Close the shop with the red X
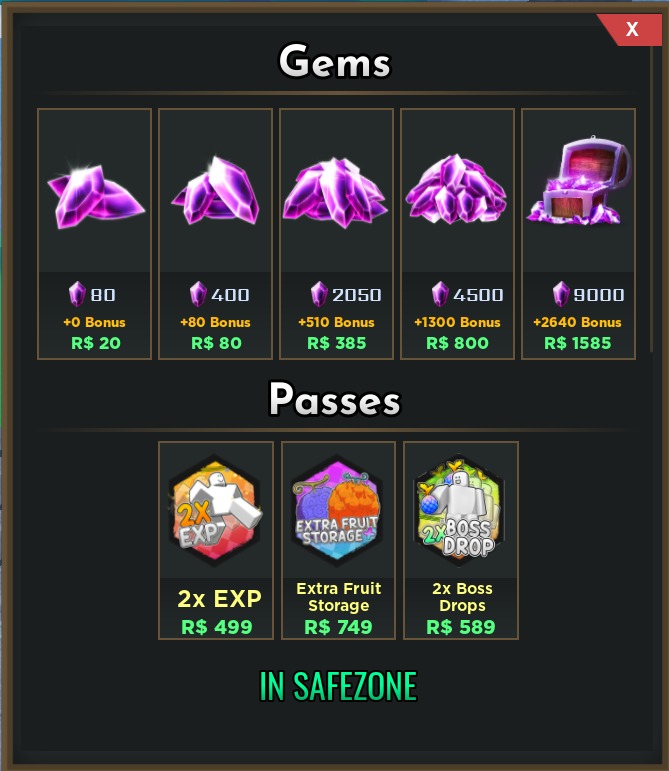 [631, 30]
